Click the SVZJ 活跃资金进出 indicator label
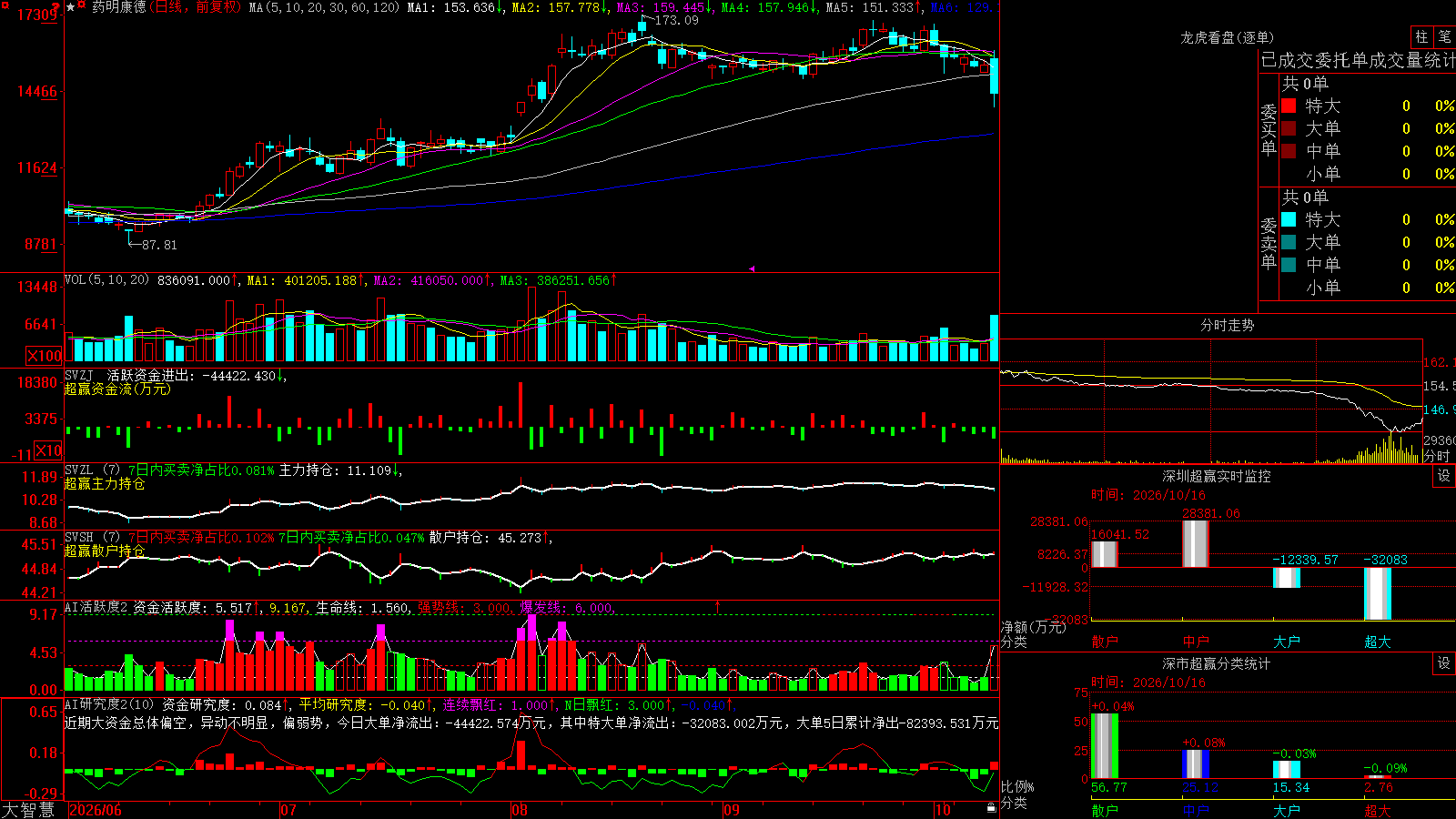The height and width of the screenshot is (819, 1456). point(131,375)
